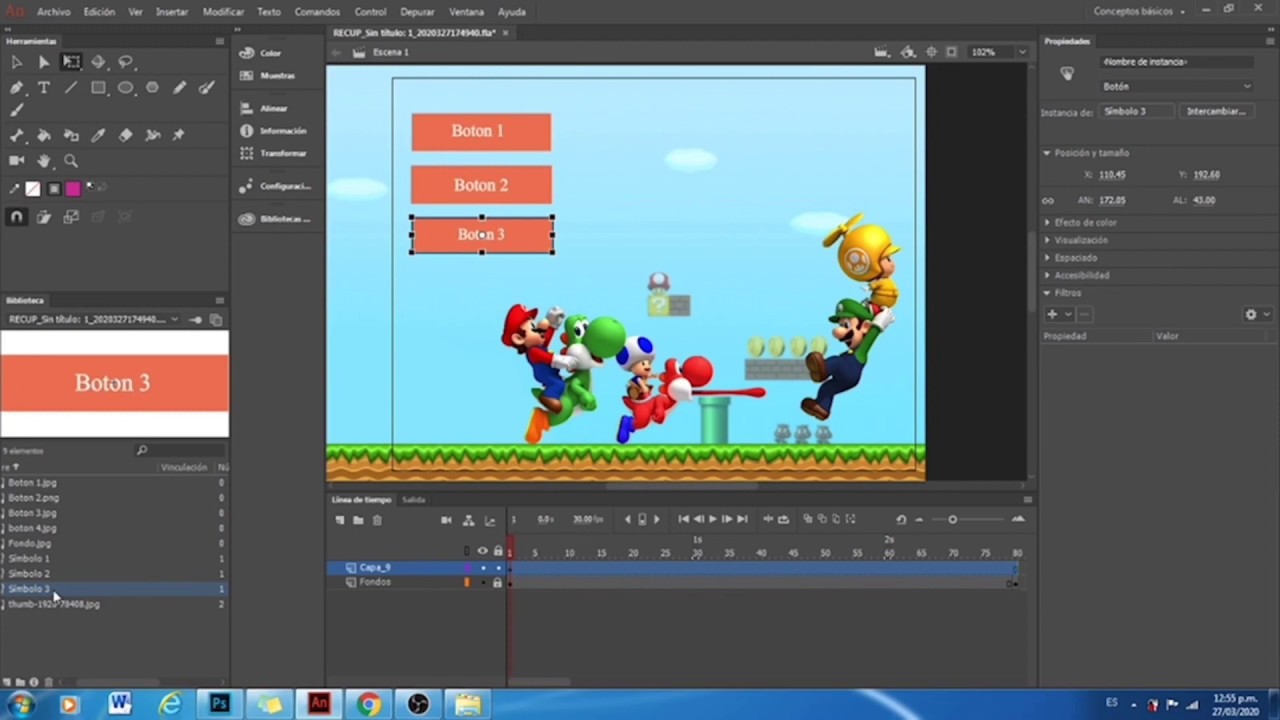The height and width of the screenshot is (720, 1280).
Task: Toggle lock dot for Capa_9 layer
Action: coord(498,568)
